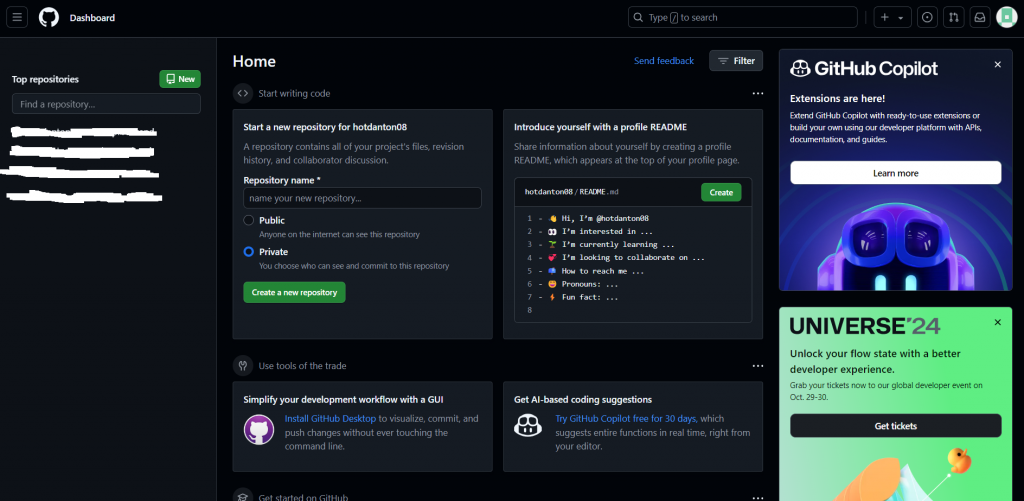Open the Pull requests icon in header
The image size is (1024, 501).
point(954,17)
